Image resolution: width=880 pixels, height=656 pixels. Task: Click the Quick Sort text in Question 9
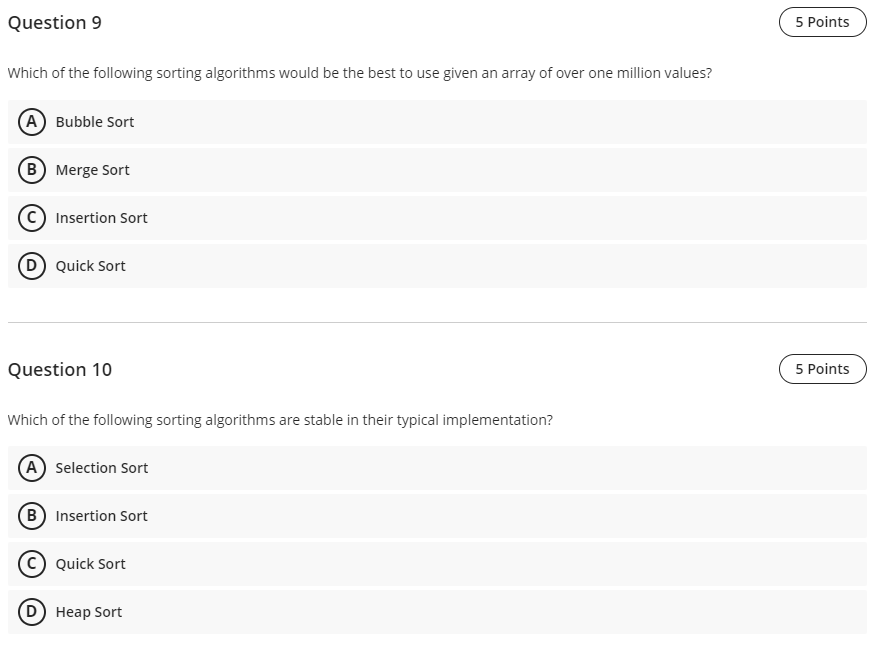pos(90,266)
